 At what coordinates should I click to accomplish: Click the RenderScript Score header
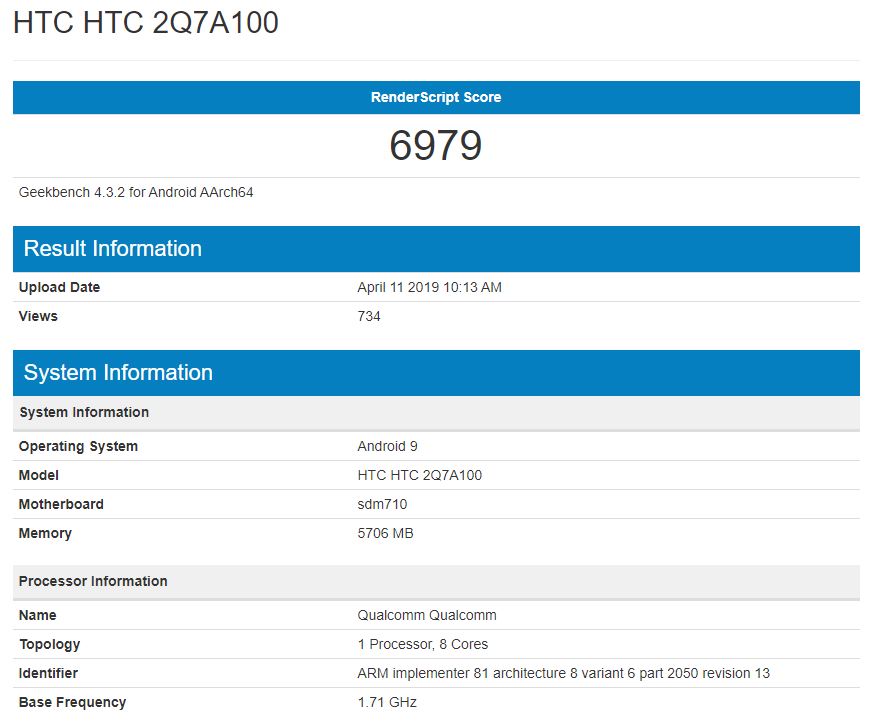[x=436, y=97]
